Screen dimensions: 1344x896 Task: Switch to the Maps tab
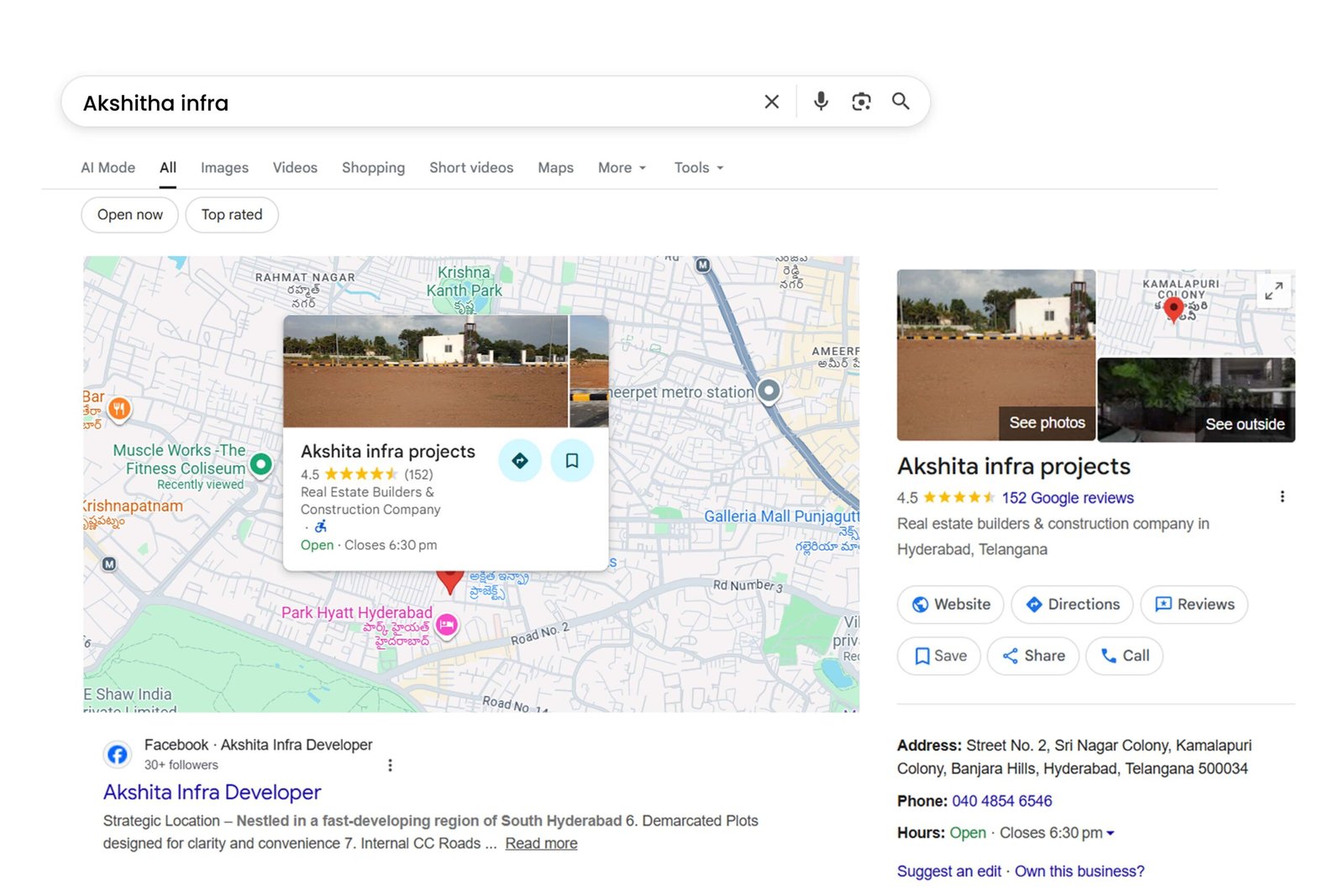click(554, 167)
